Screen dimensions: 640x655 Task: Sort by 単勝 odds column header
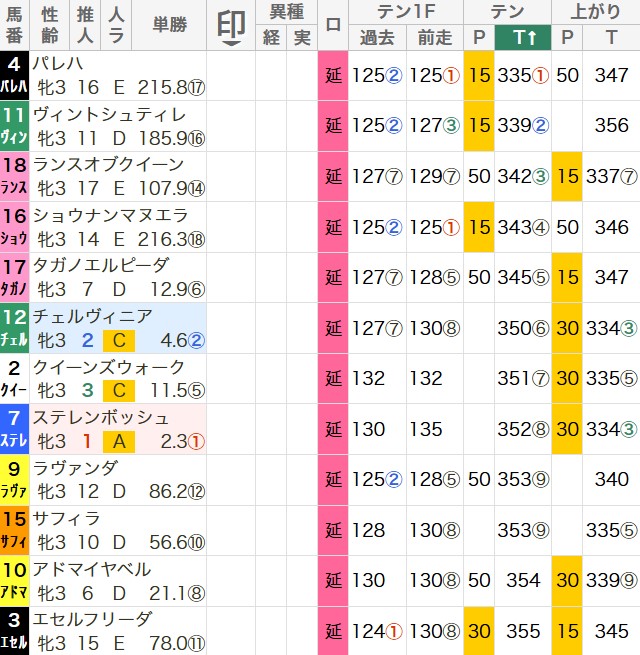coord(169,25)
